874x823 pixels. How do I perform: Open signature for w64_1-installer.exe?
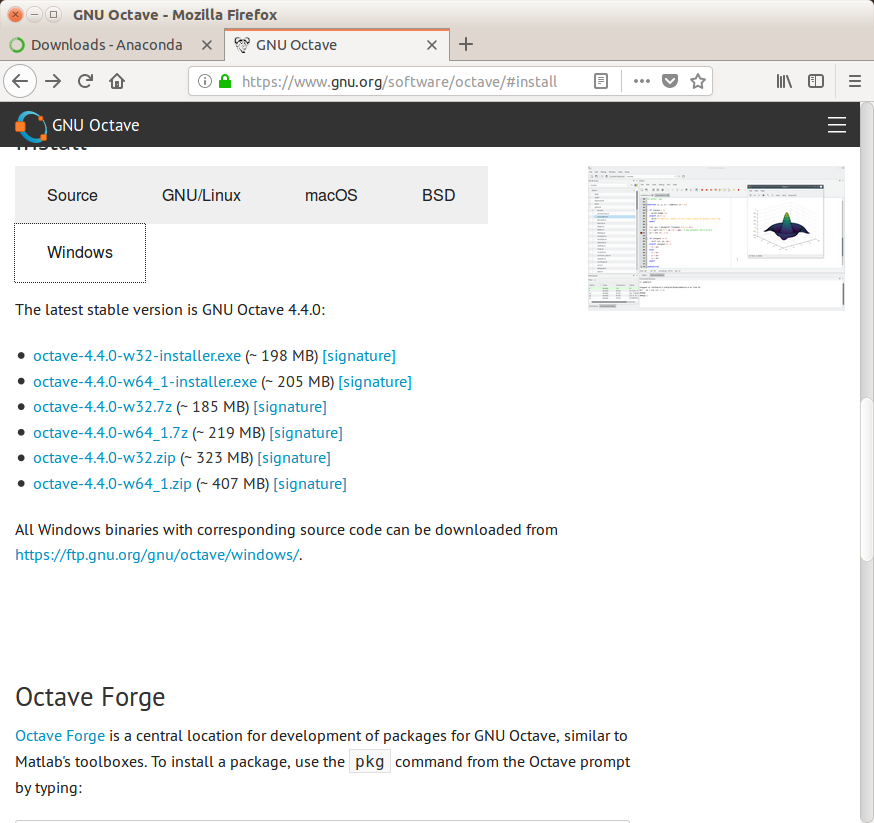point(375,382)
